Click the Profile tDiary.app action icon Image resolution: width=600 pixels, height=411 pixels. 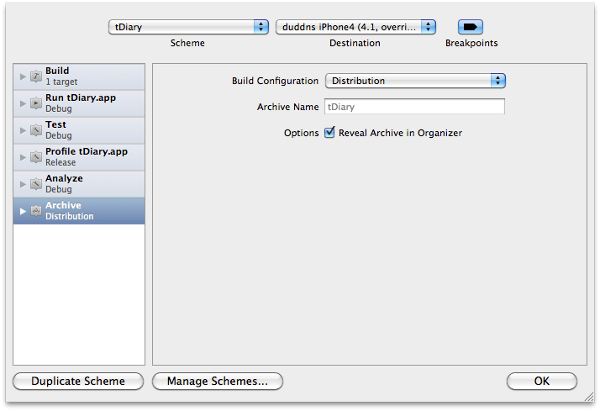[35, 157]
